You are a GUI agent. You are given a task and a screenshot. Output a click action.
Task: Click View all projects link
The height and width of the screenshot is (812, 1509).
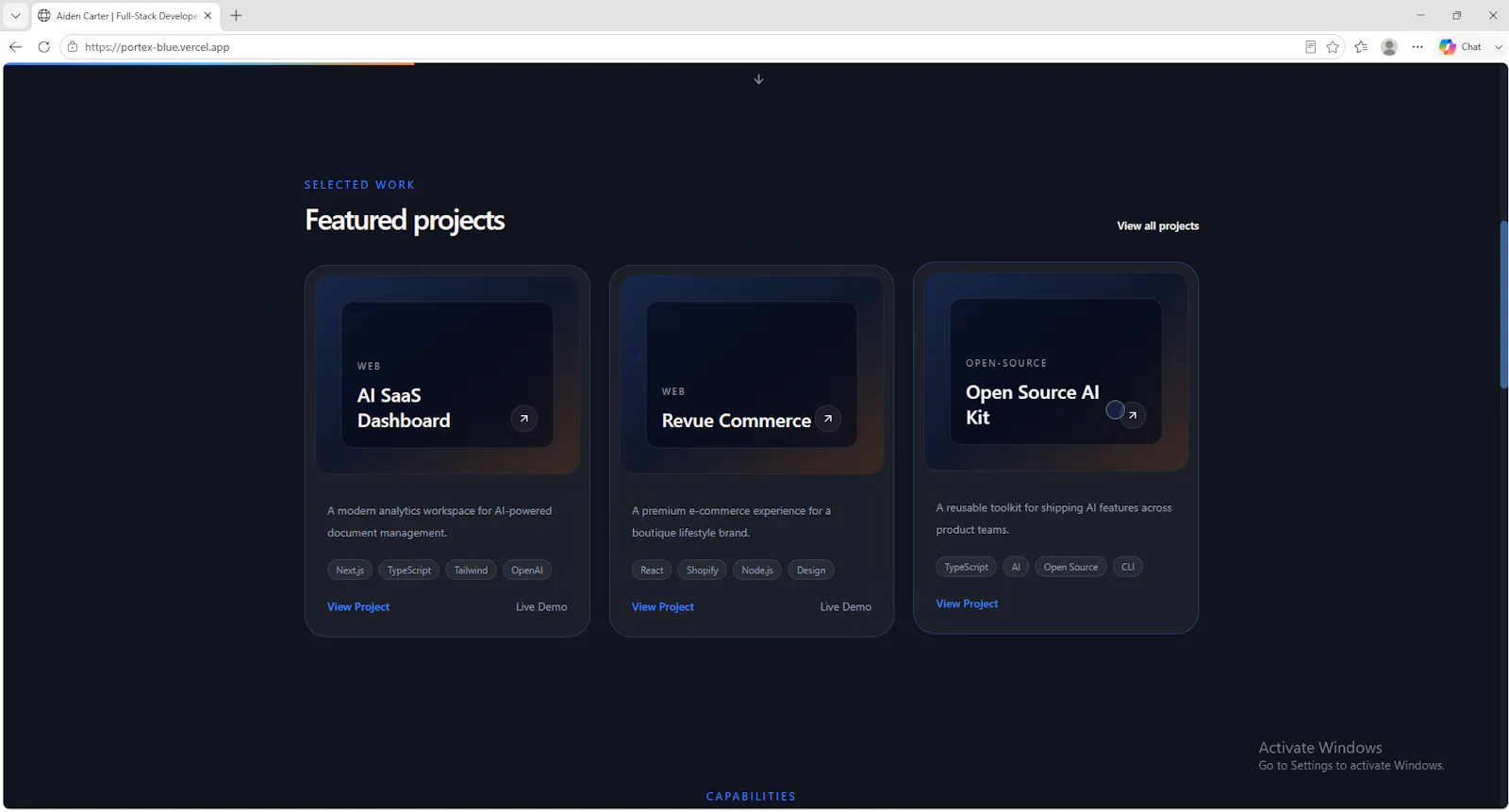coord(1158,226)
